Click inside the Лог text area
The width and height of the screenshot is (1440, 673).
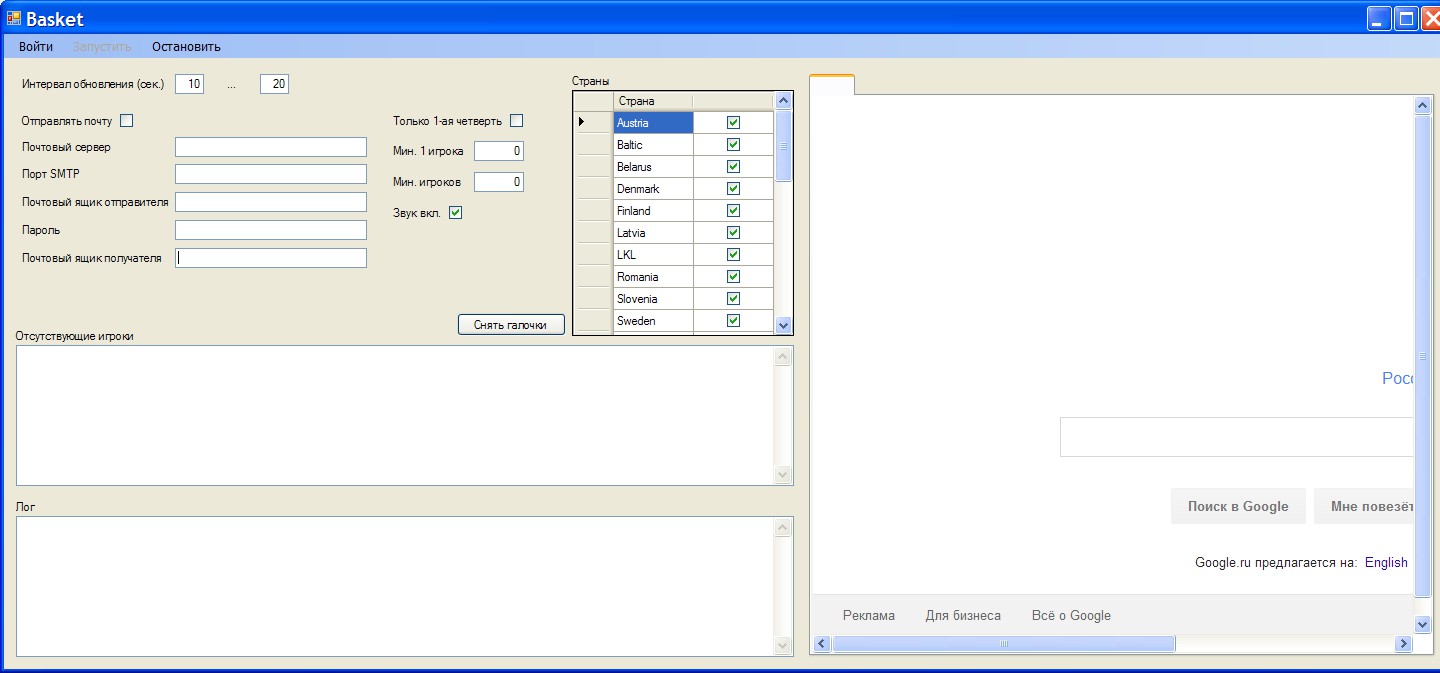(396, 586)
